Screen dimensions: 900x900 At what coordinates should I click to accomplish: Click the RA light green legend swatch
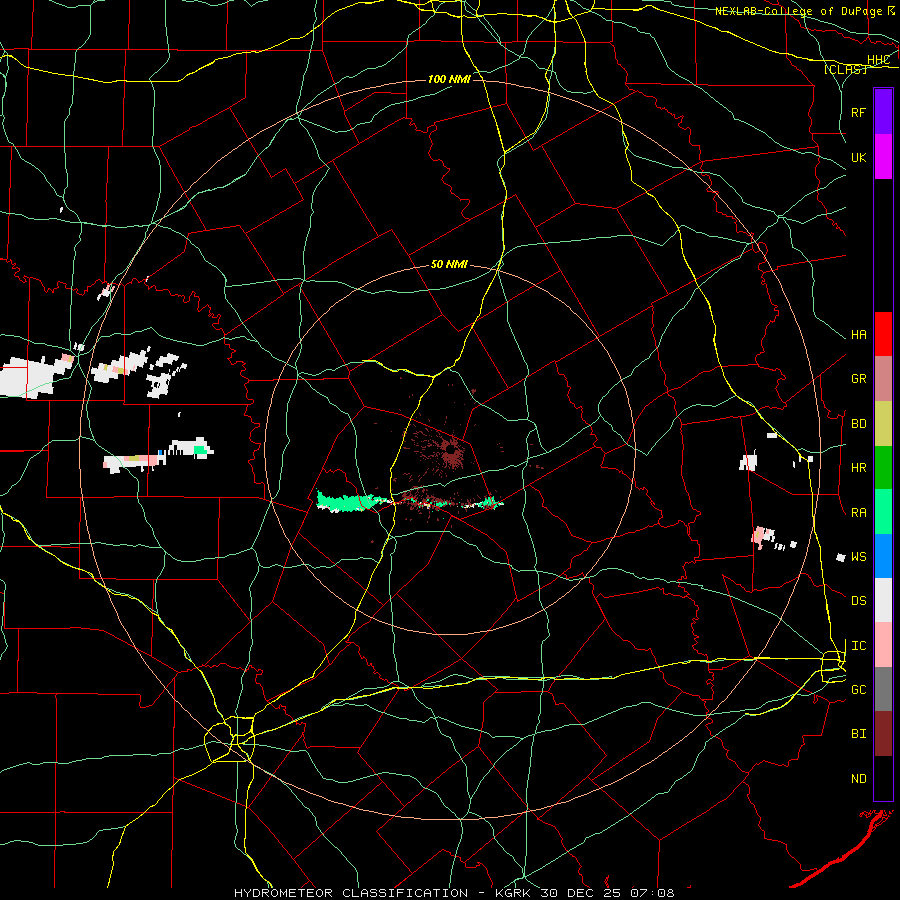(883, 512)
